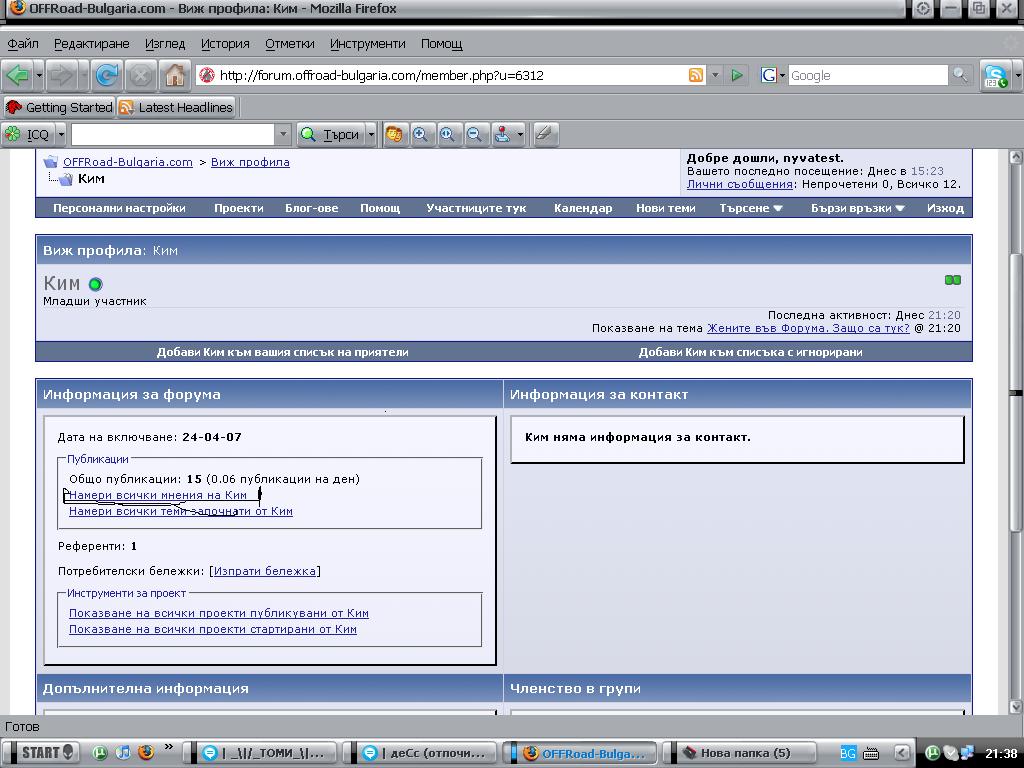
Task: Open the Помощ menu in the Firefox menu bar
Action: tap(441, 44)
